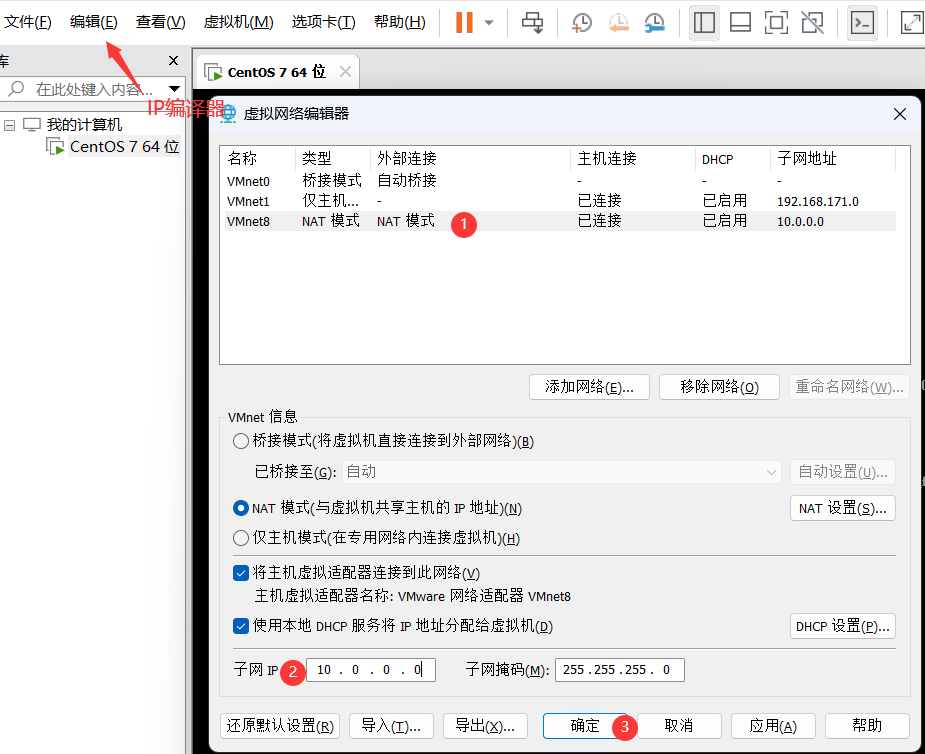
Task: Select NAT 模式 radio button
Action: coord(241,508)
